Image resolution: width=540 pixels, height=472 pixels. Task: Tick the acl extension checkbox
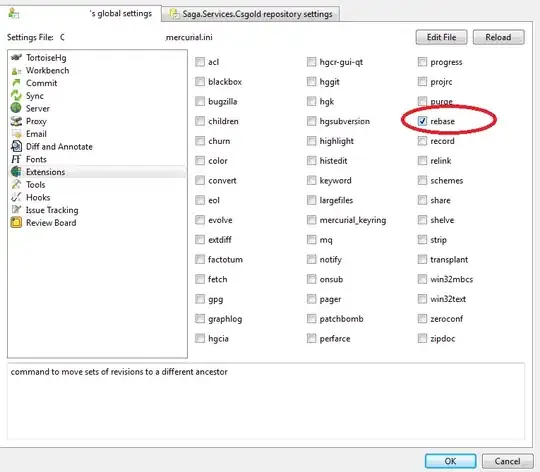coord(200,62)
